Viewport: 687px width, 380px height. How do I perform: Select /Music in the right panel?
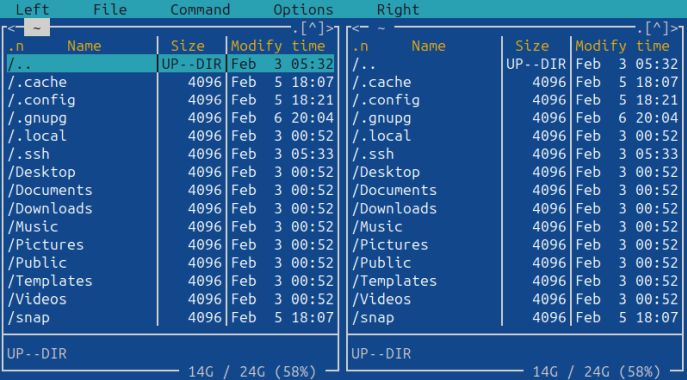tap(515, 227)
